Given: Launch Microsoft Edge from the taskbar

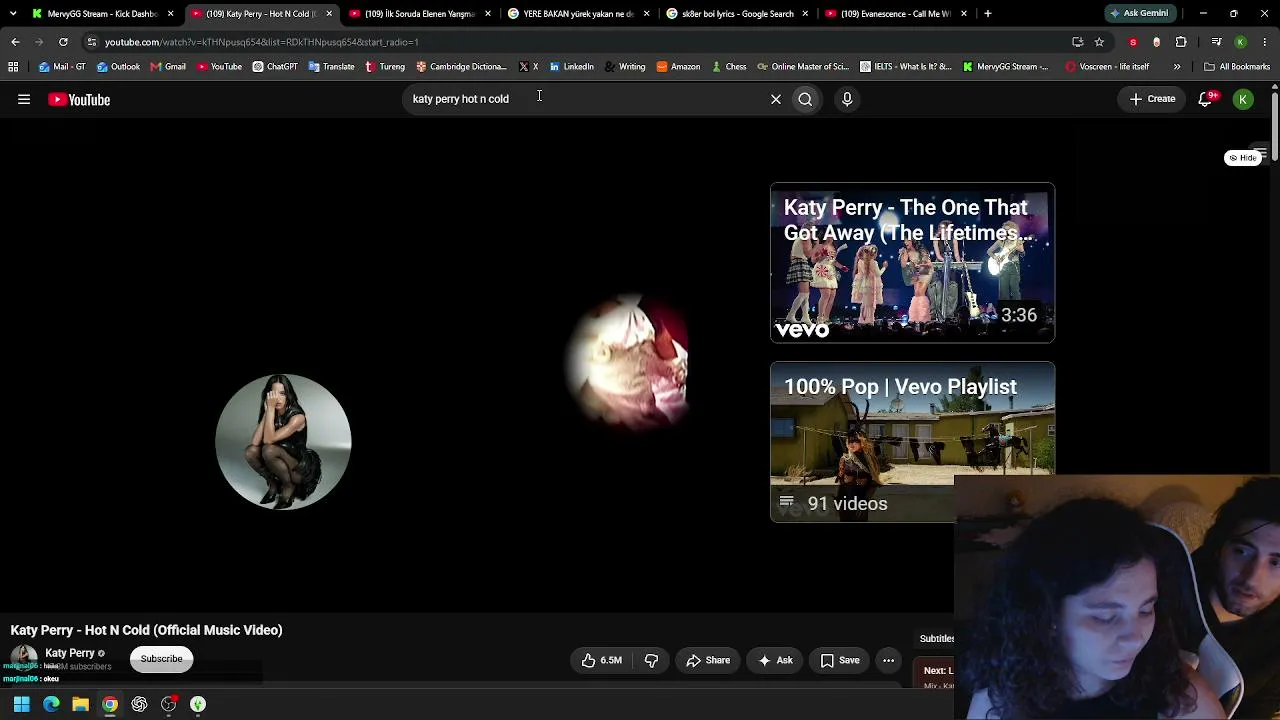Looking at the screenshot, I should point(51,704).
